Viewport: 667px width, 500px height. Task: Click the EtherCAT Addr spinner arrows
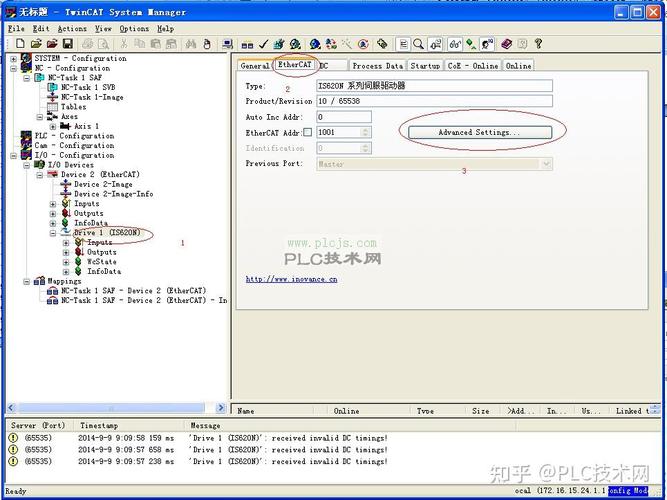365,132
